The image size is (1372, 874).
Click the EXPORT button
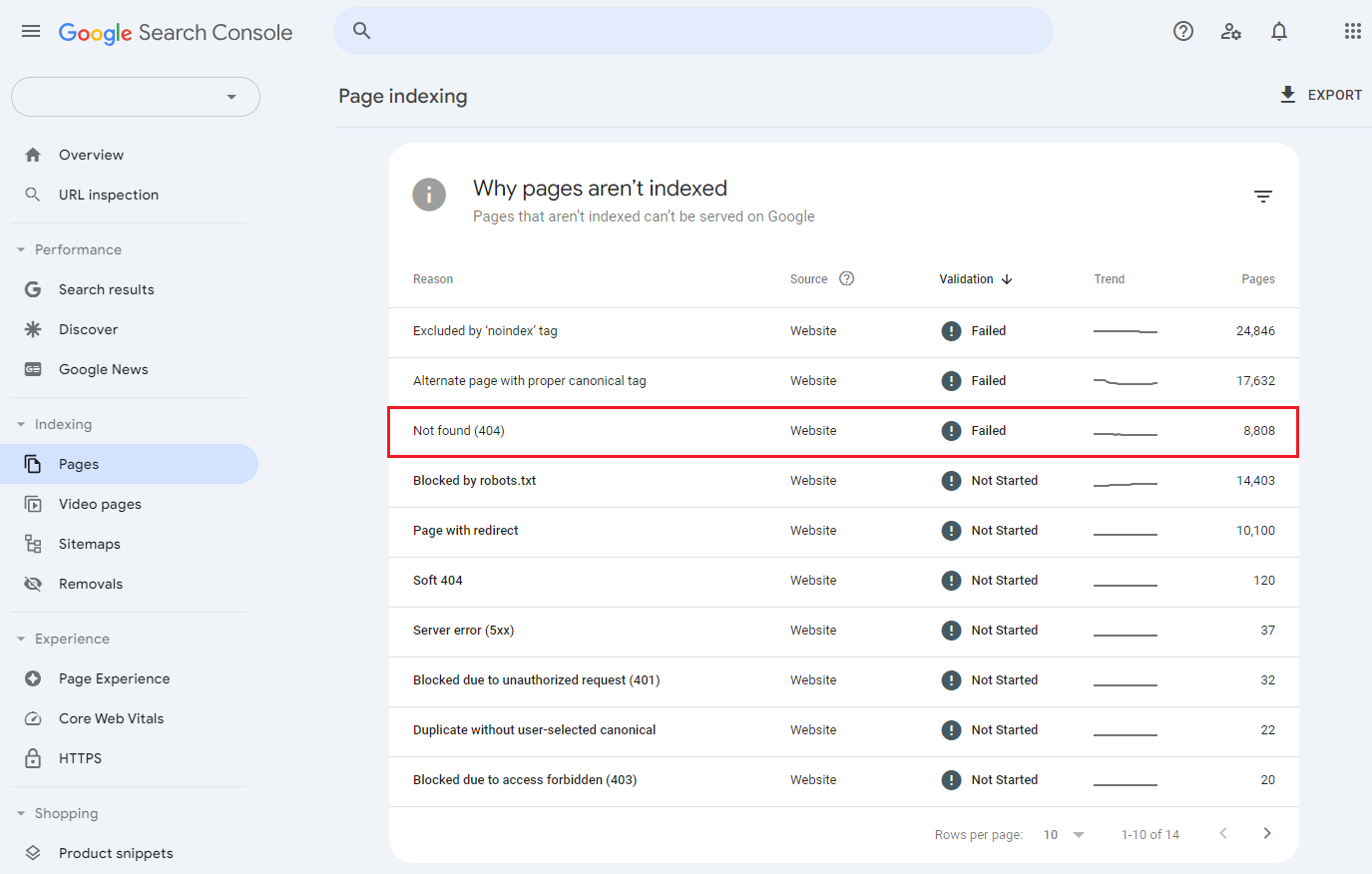(1319, 94)
